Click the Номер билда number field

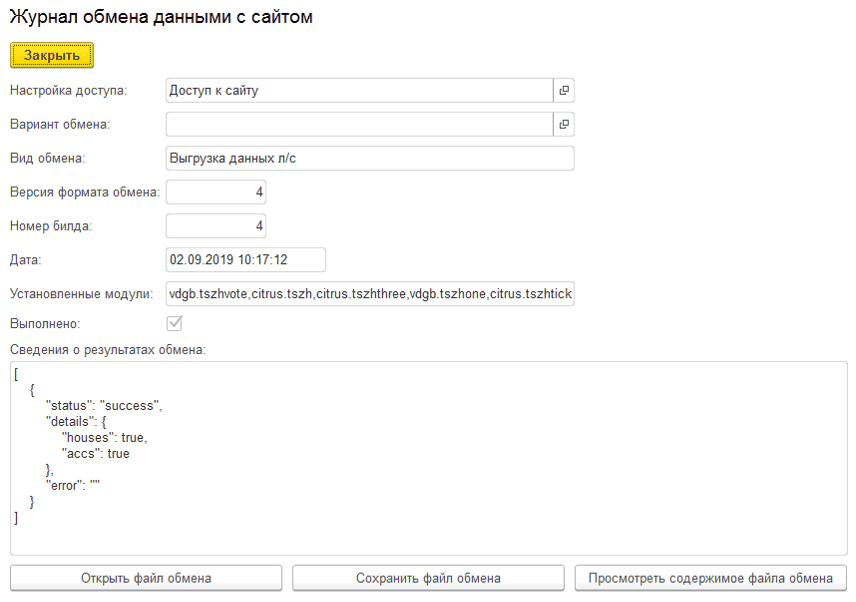[215, 226]
